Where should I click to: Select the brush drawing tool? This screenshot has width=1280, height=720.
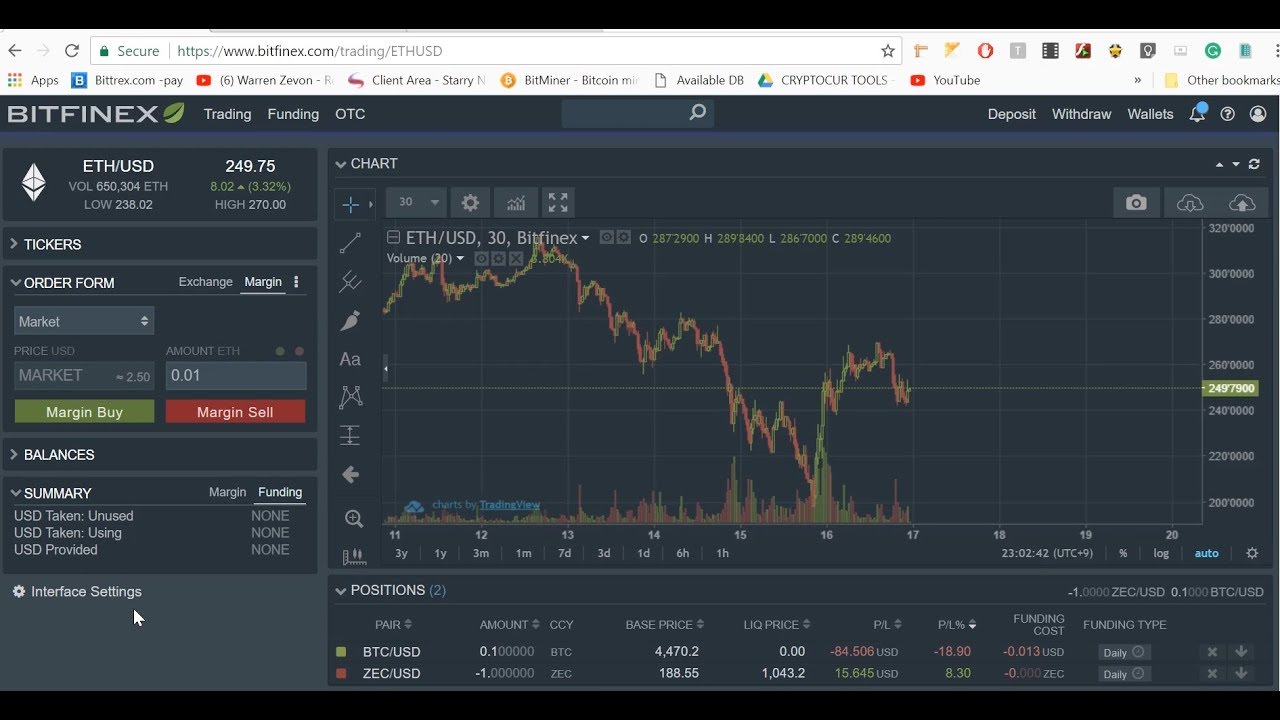(350, 321)
